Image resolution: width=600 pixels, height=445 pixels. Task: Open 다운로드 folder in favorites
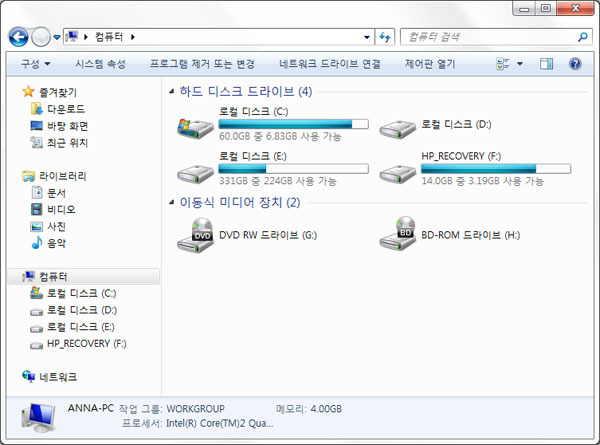[x=66, y=109]
